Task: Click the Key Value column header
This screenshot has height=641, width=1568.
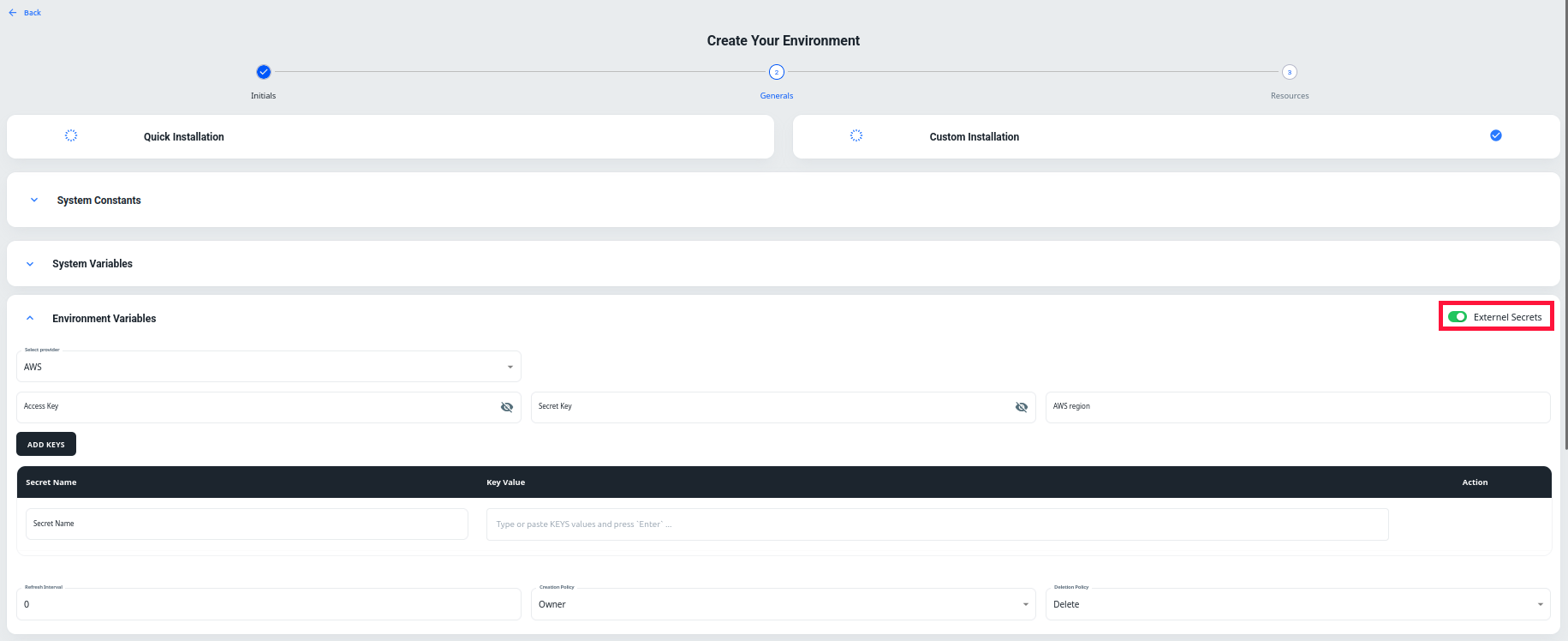Action: [506, 482]
